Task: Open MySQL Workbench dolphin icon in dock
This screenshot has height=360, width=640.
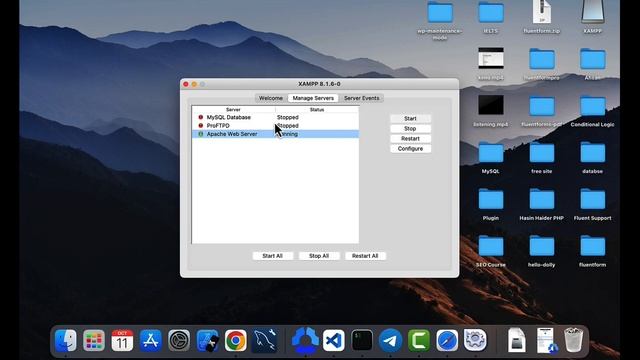Action: tap(264, 340)
